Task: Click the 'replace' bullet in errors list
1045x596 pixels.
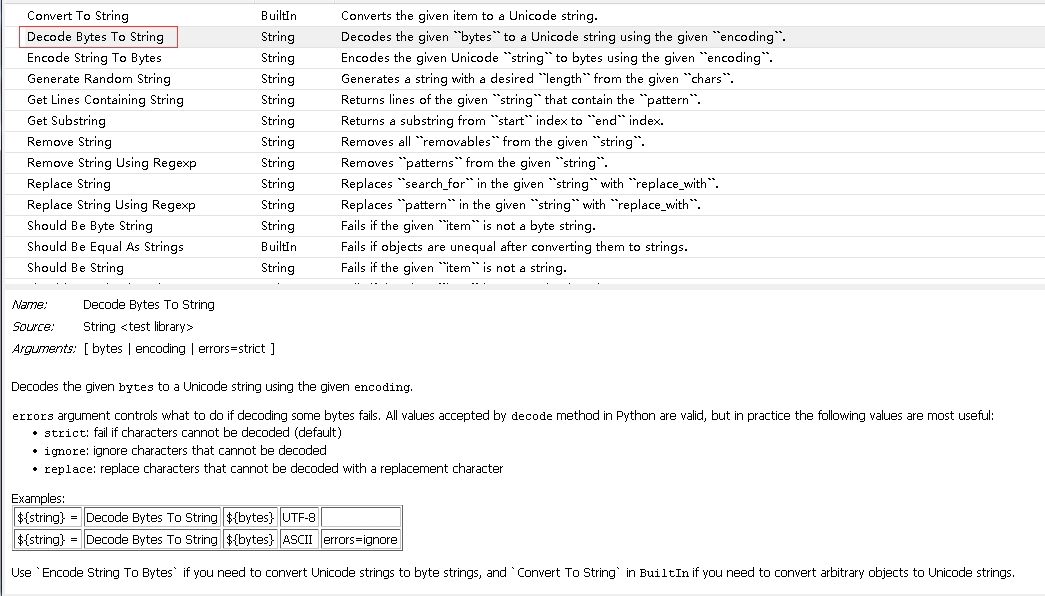Action: 273,469
